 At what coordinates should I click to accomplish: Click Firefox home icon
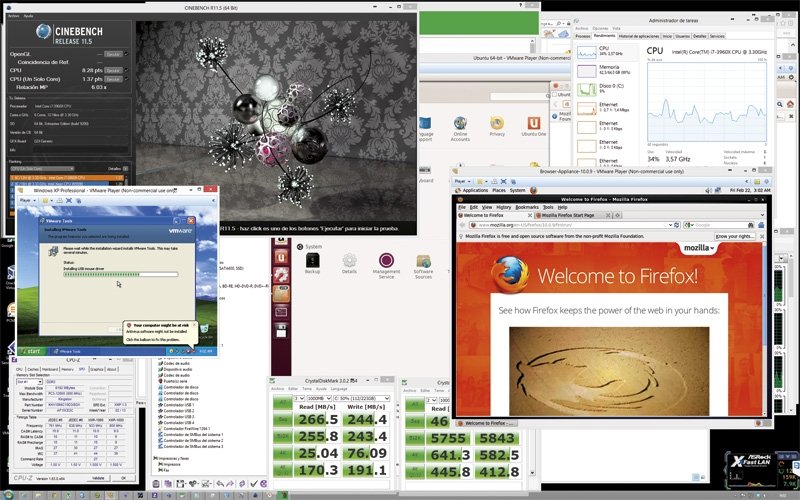coord(761,225)
